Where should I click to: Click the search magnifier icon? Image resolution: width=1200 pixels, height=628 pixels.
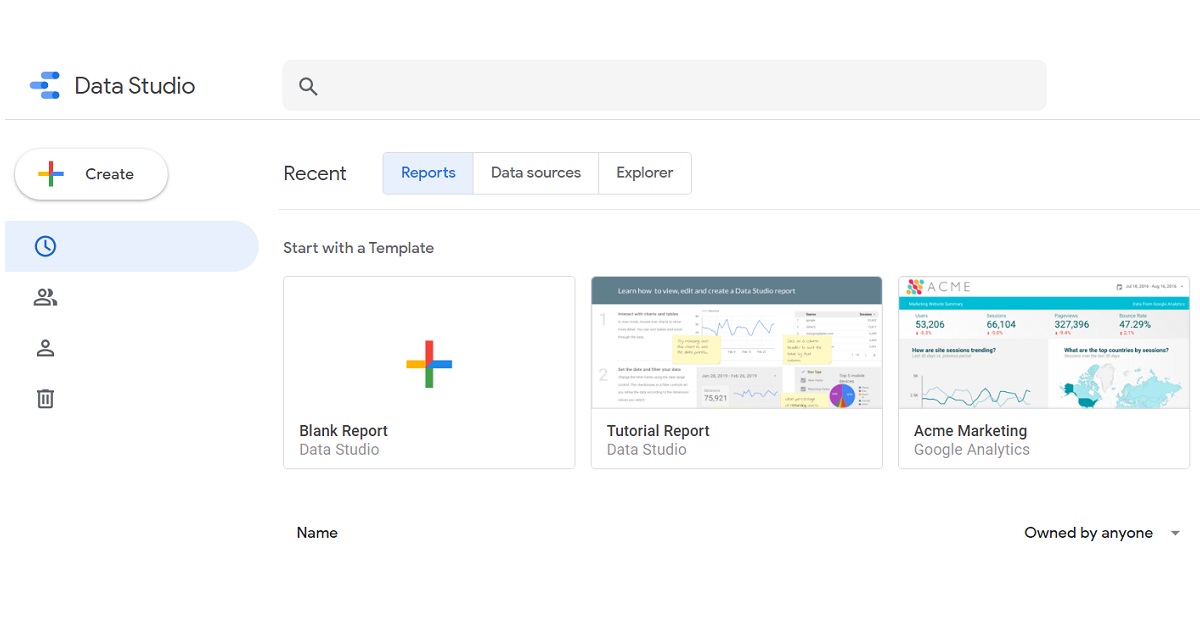[308, 87]
